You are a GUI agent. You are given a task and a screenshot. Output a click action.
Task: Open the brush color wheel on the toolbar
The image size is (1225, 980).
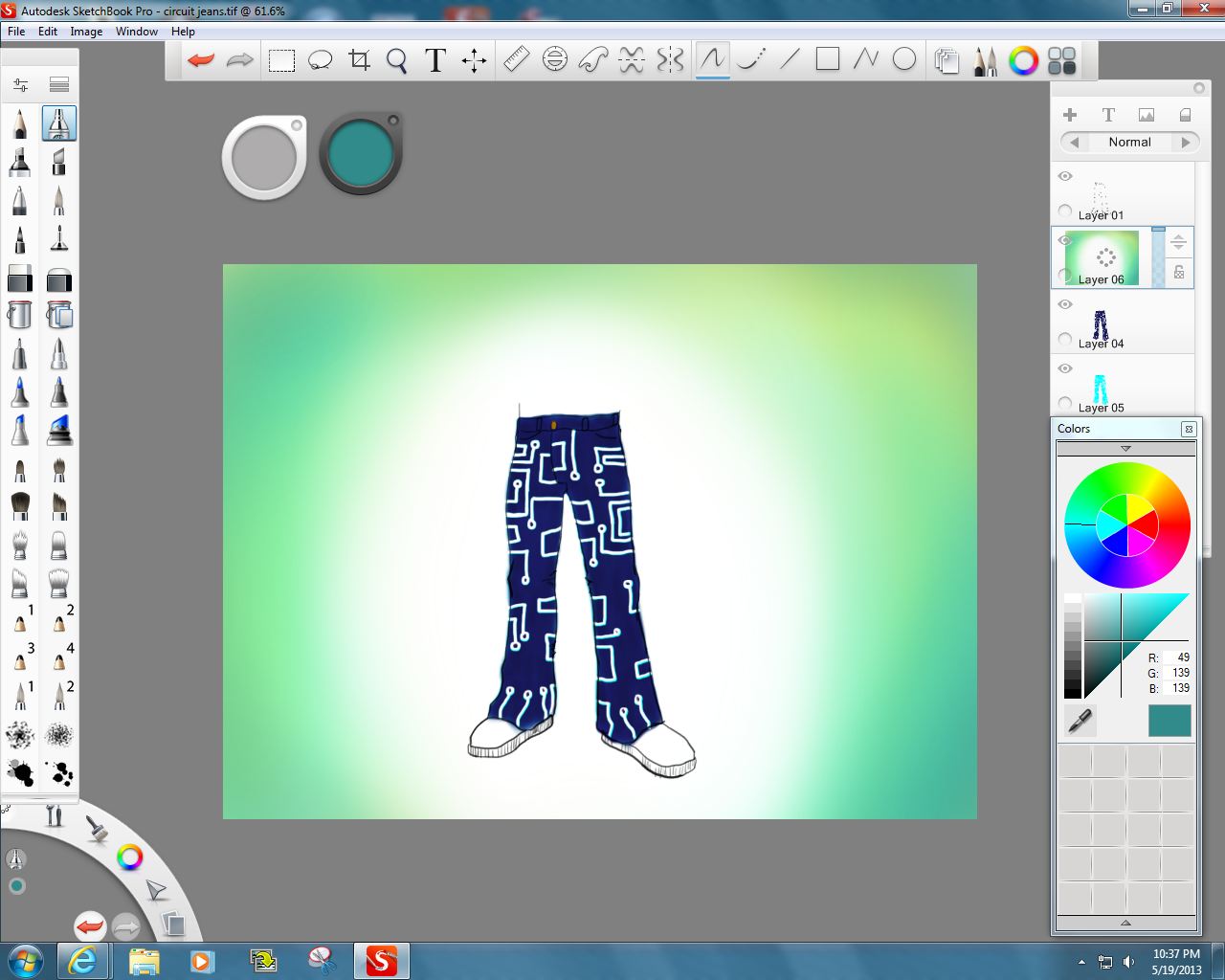click(x=1023, y=60)
